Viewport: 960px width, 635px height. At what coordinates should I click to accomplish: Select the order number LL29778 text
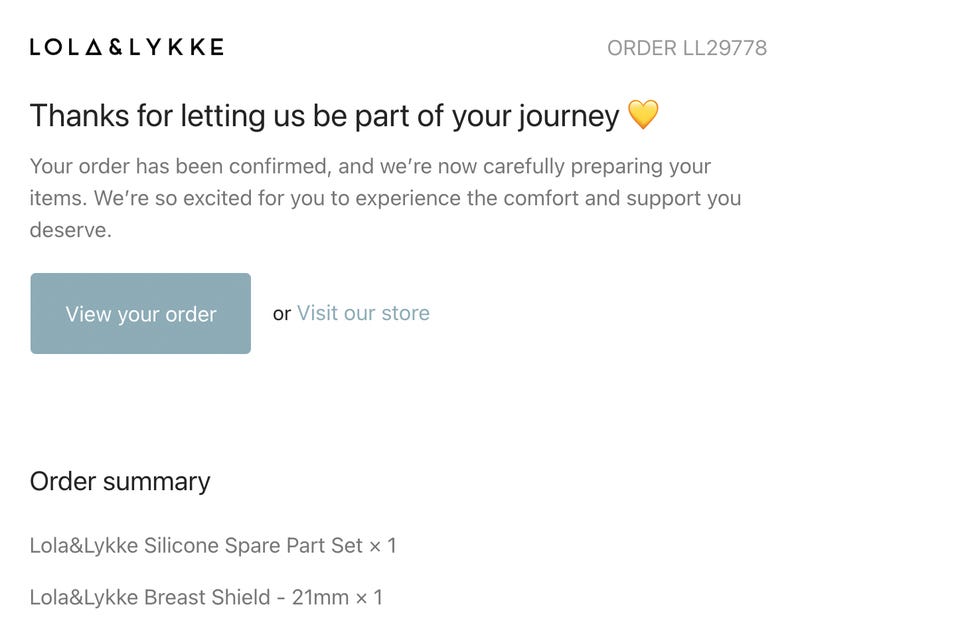point(725,48)
